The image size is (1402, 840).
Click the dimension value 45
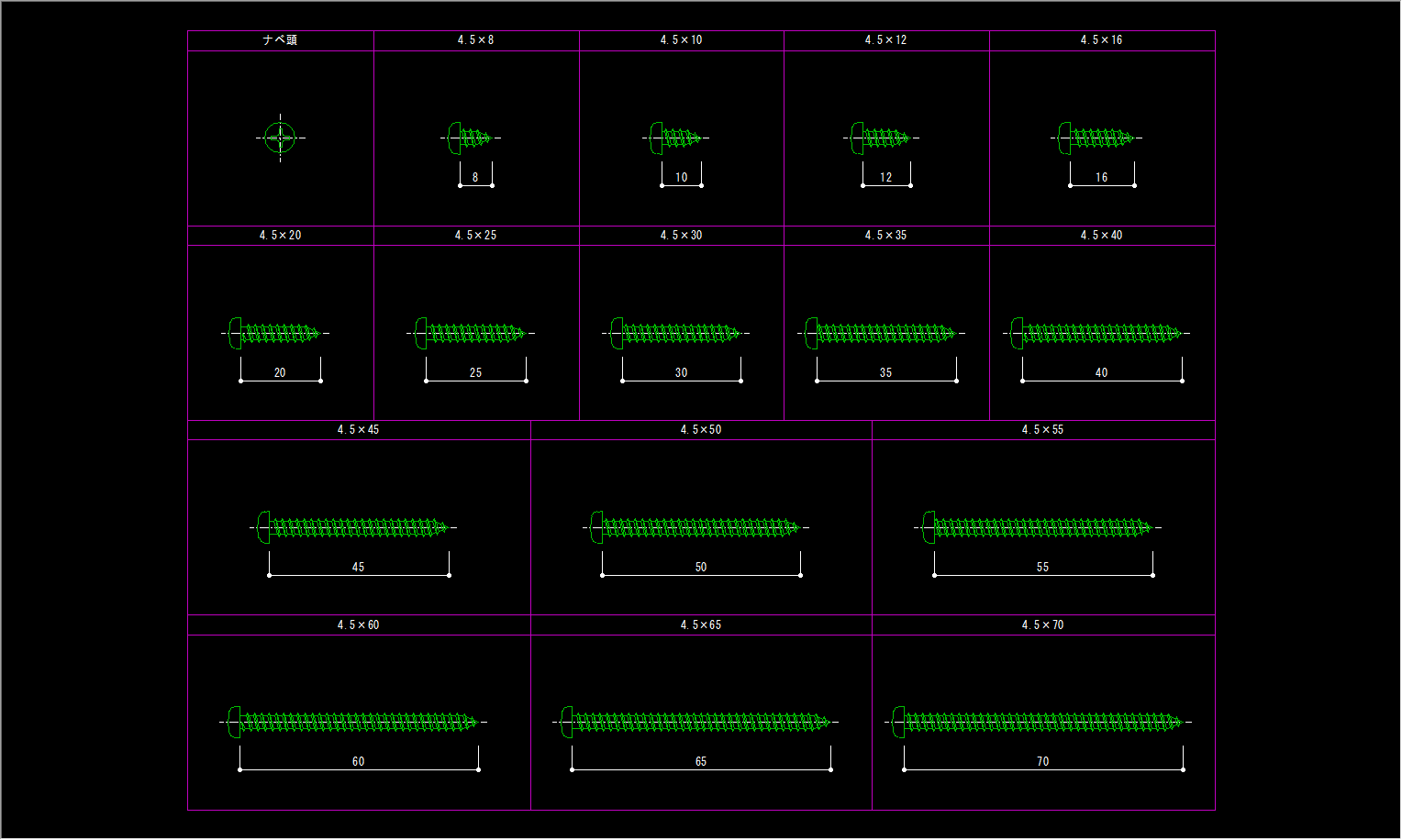pyautogui.click(x=358, y=568)
